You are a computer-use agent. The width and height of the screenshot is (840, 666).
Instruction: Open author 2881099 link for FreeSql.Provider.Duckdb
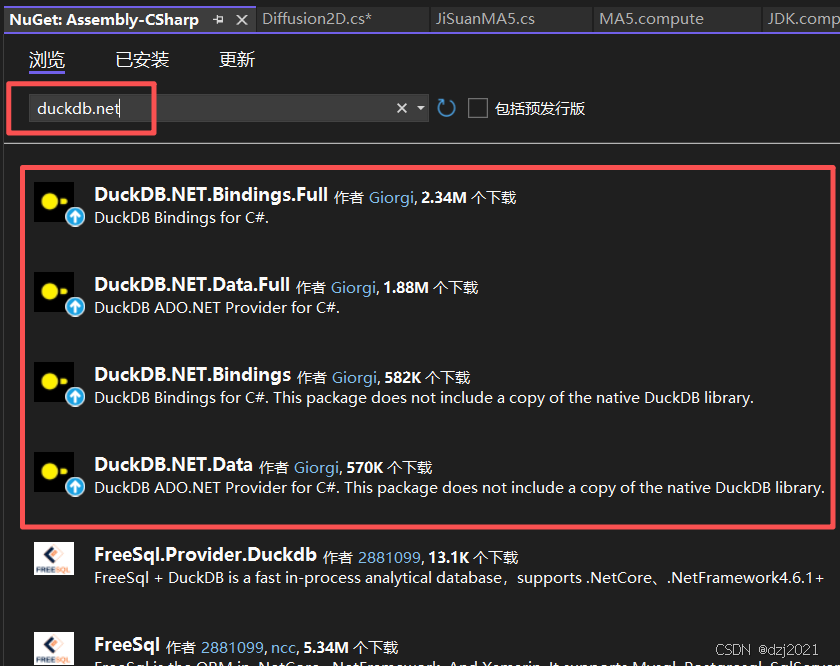pyautogui.click(x=389, y=558)
